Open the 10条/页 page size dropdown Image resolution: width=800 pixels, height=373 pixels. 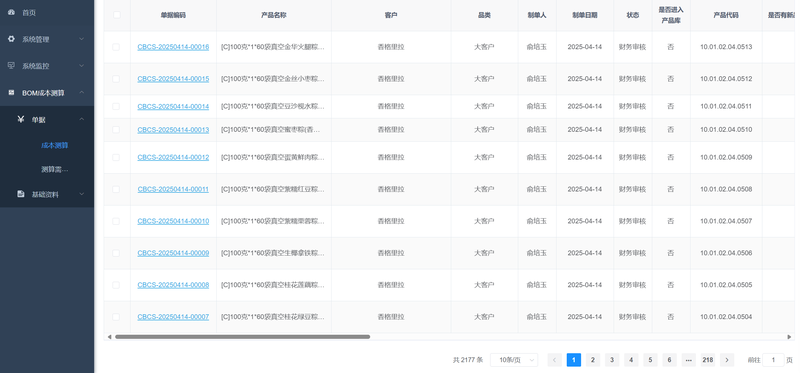point(514,360)
